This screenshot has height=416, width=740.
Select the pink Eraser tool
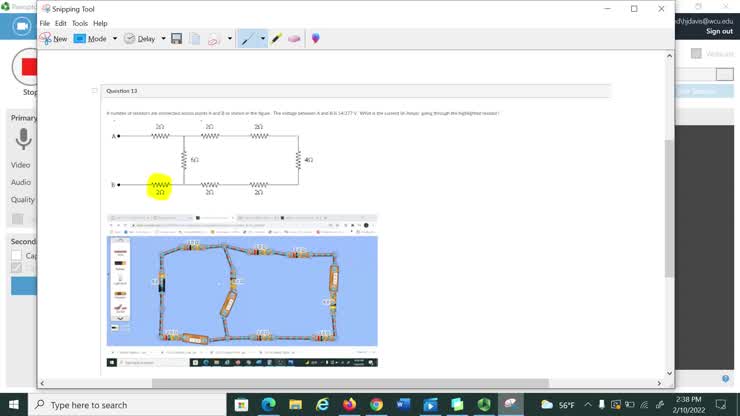[294, 39]
